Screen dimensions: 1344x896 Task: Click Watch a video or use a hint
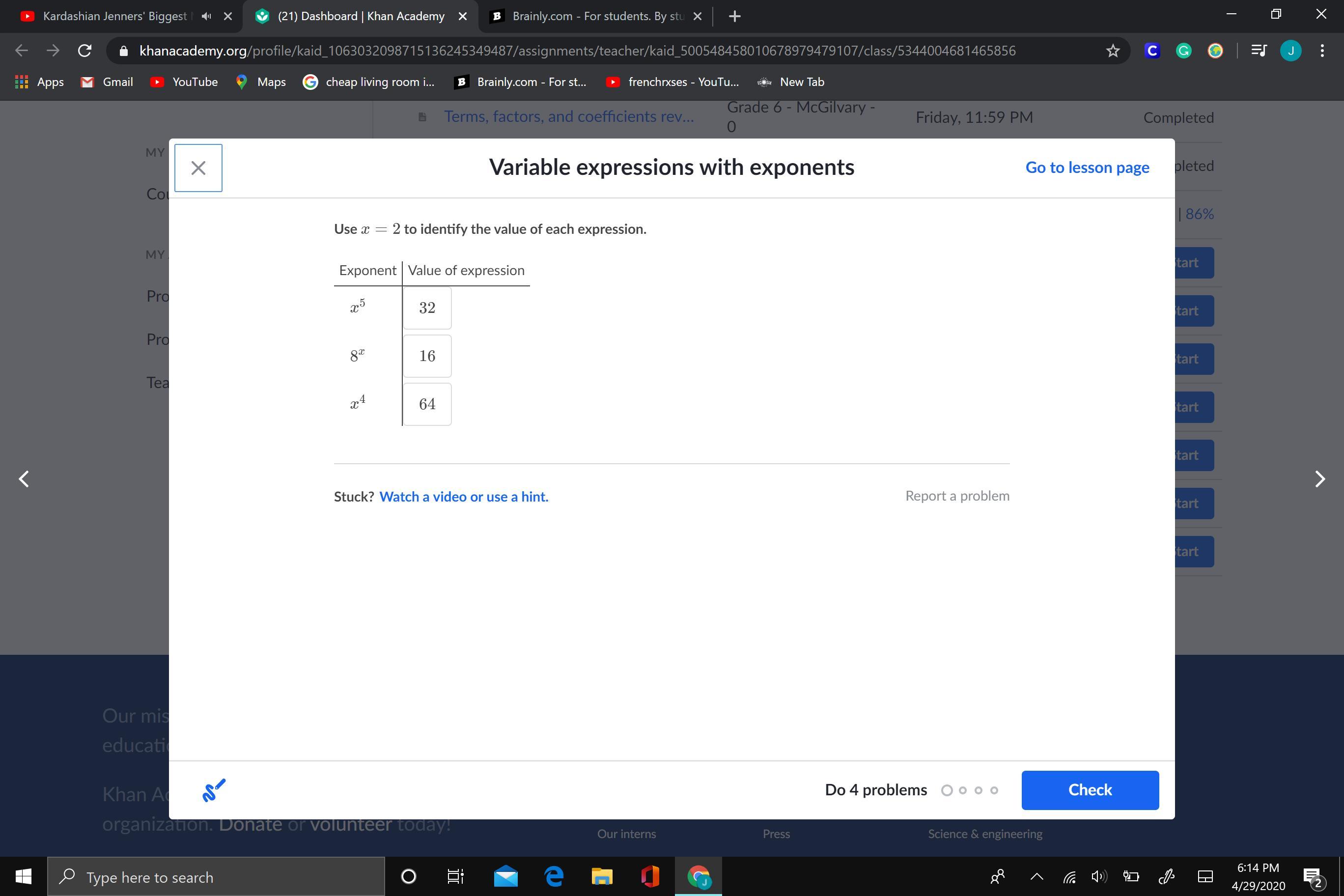[x=463, y=497]
